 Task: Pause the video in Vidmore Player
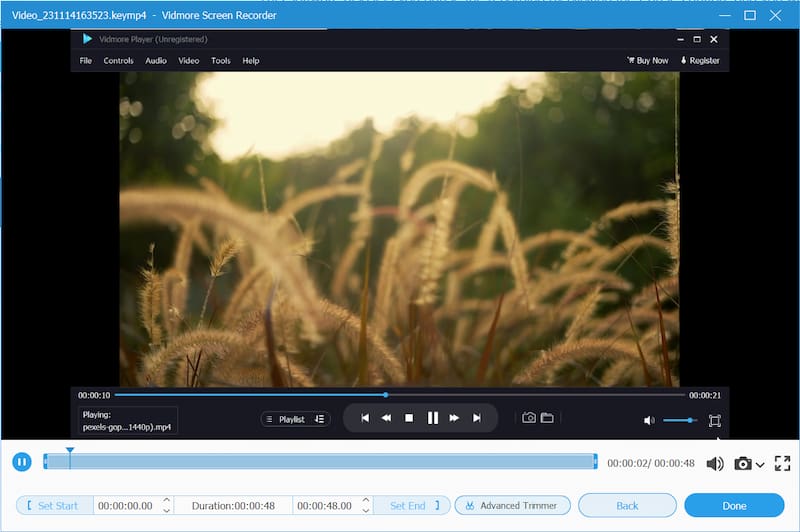[433, 418]
